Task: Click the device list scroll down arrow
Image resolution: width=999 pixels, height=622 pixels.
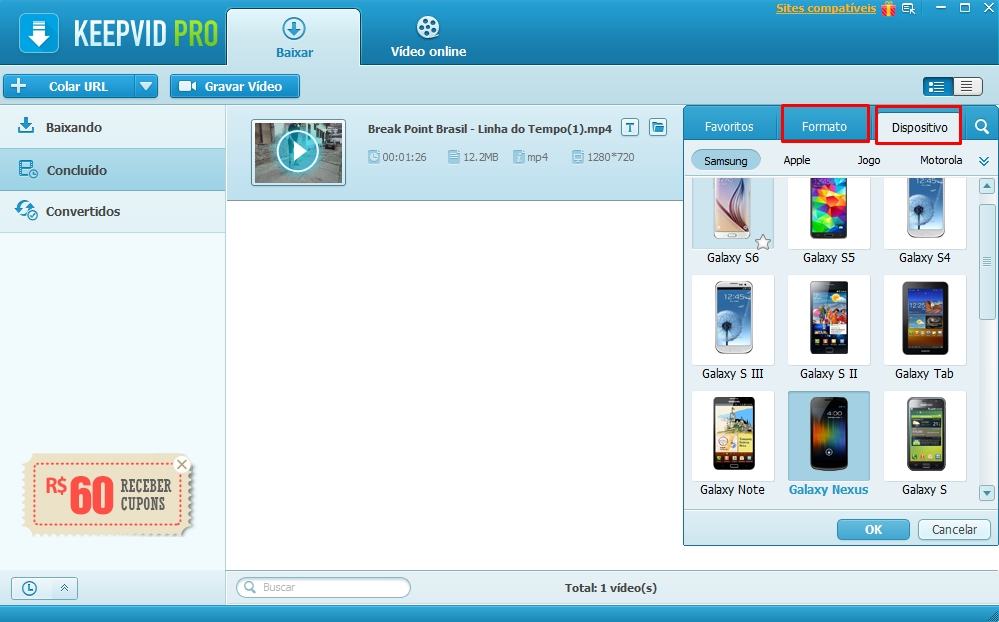Action: coord(986,492)
